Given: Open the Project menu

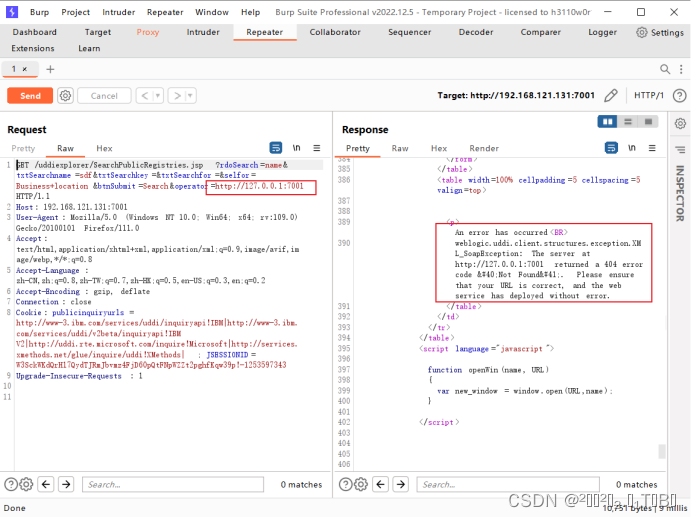Looking at the screenshot, I should point(75,12).
